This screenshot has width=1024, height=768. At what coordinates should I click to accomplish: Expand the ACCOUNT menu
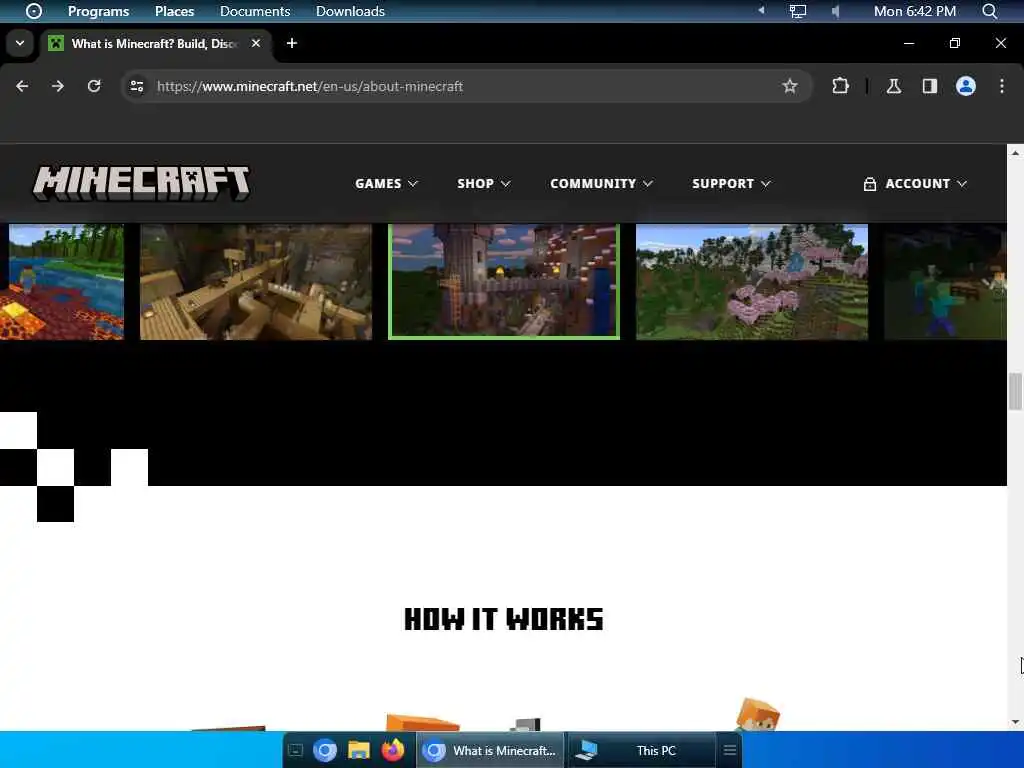click(914, 184)
